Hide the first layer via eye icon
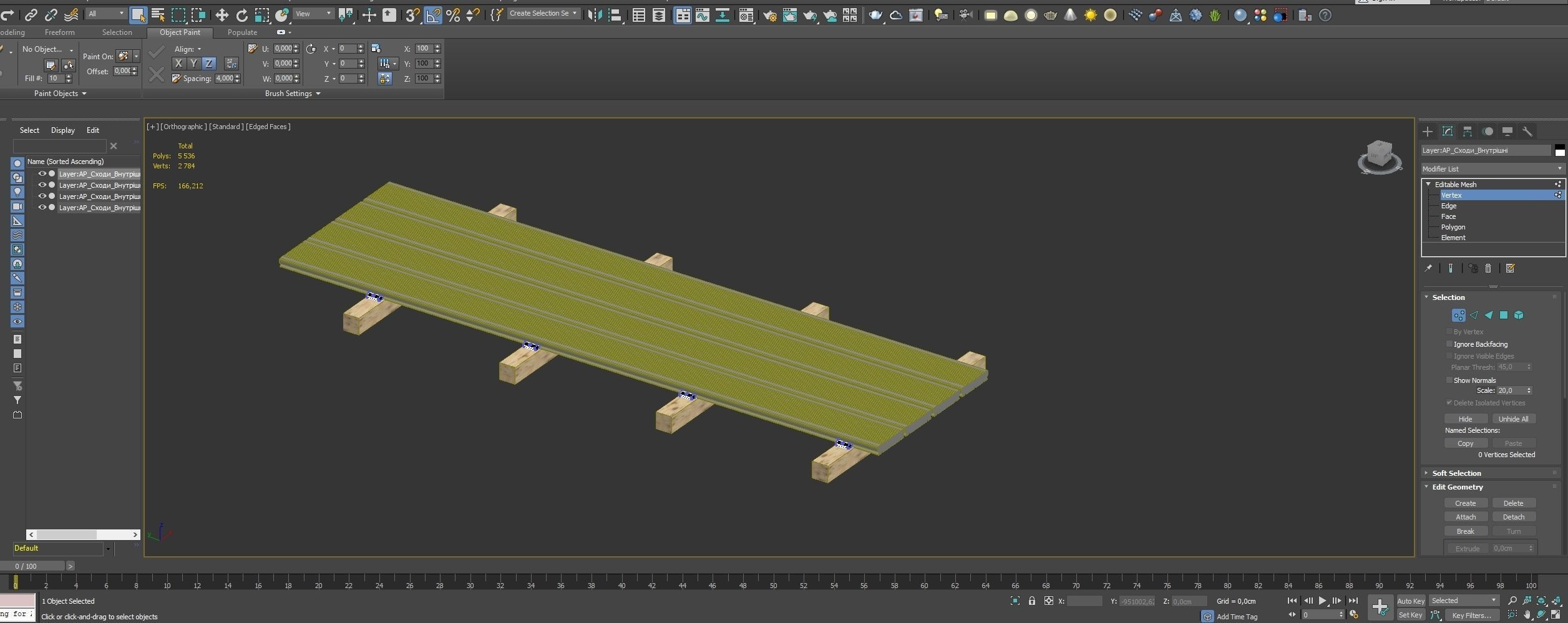The width and height of the screenshot is (1568, 623). 42,174
